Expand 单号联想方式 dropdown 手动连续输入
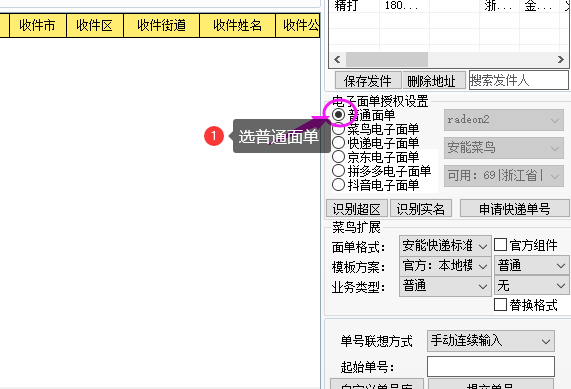571x389 pixels. point(491,341)
